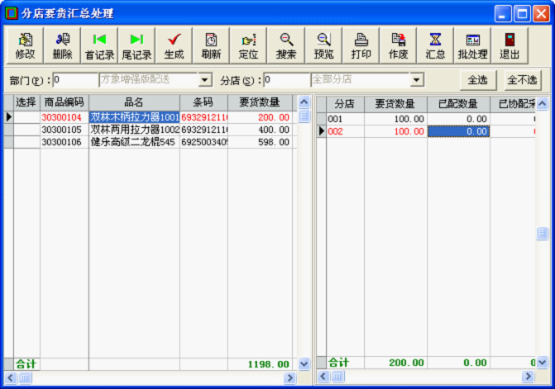
Task: Click the 选择 column header
Action: point(27,103)
